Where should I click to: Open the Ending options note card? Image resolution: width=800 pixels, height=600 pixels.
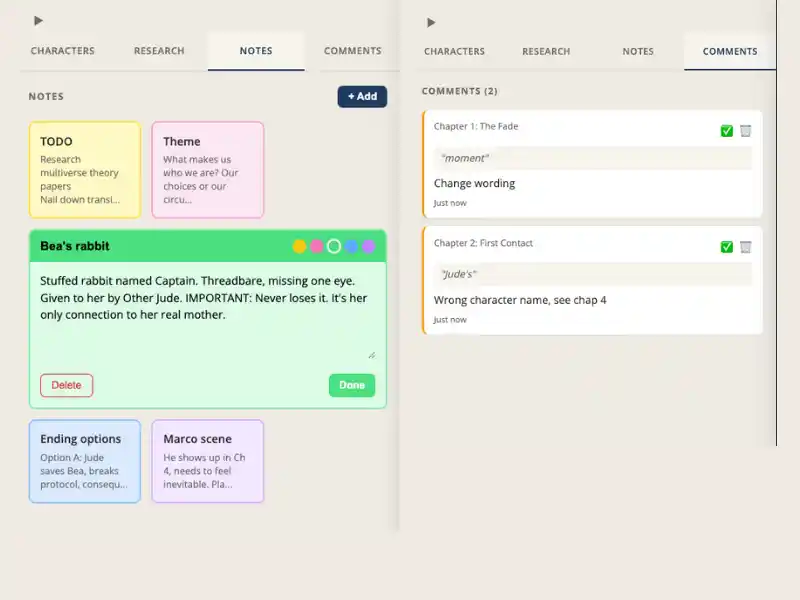tap(84, 460)
